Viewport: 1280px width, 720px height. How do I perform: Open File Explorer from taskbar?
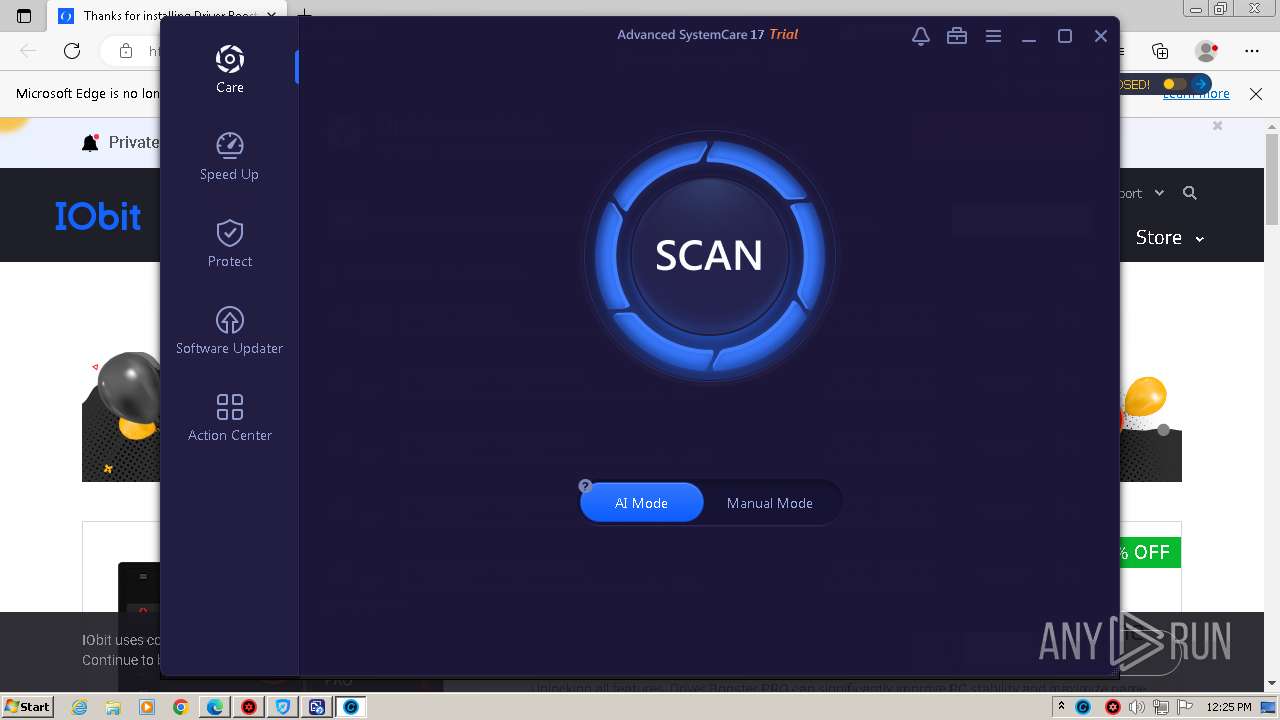[x=113, y=707]
